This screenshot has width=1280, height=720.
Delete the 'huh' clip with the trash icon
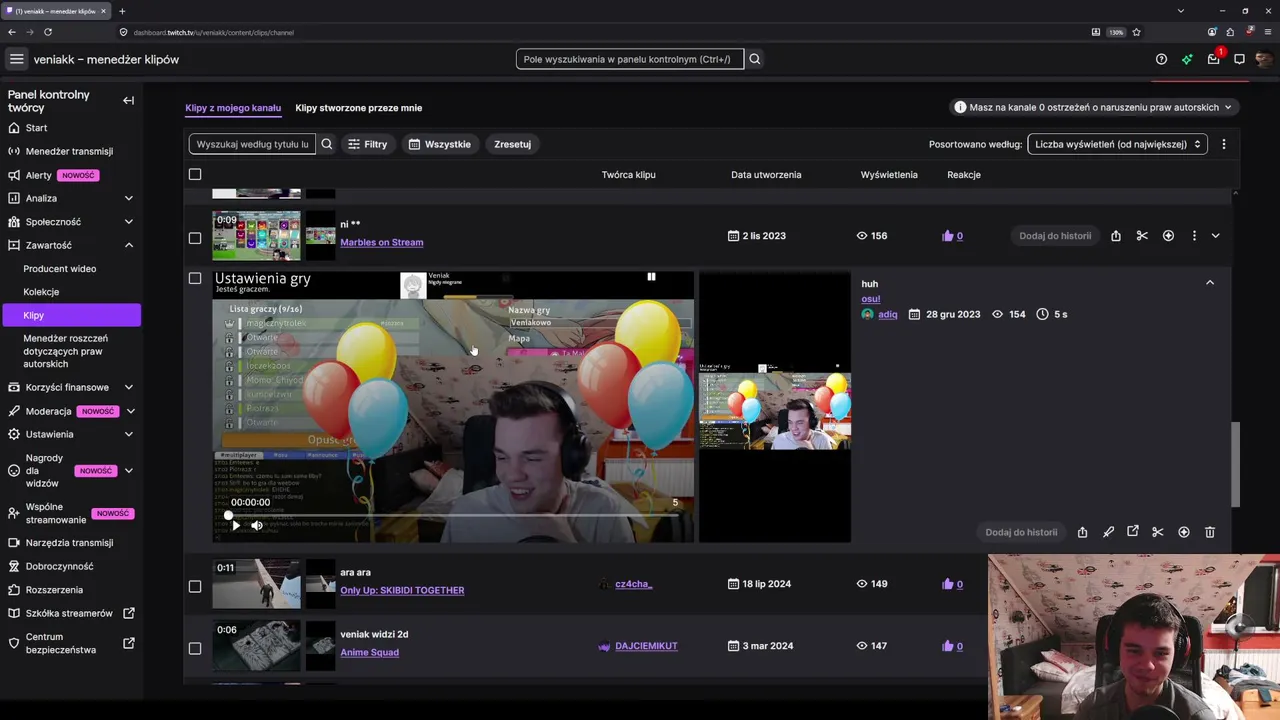[x=1210, y=532]
